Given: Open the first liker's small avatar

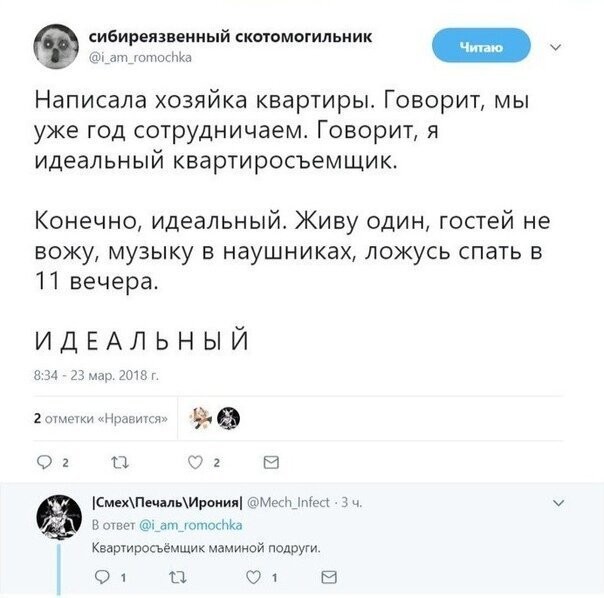Looking at the screenshot, I should (x=200, y=418).
